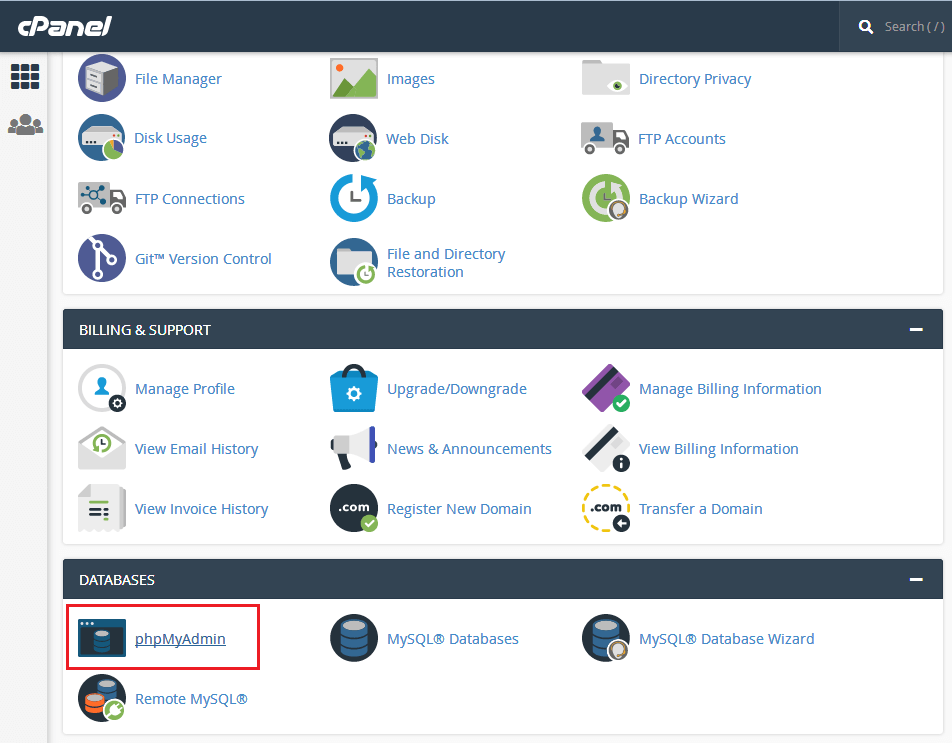Open the phpMyAdmin icon
This screenshot has width=952, height=743.
click(x=102, y=638)
